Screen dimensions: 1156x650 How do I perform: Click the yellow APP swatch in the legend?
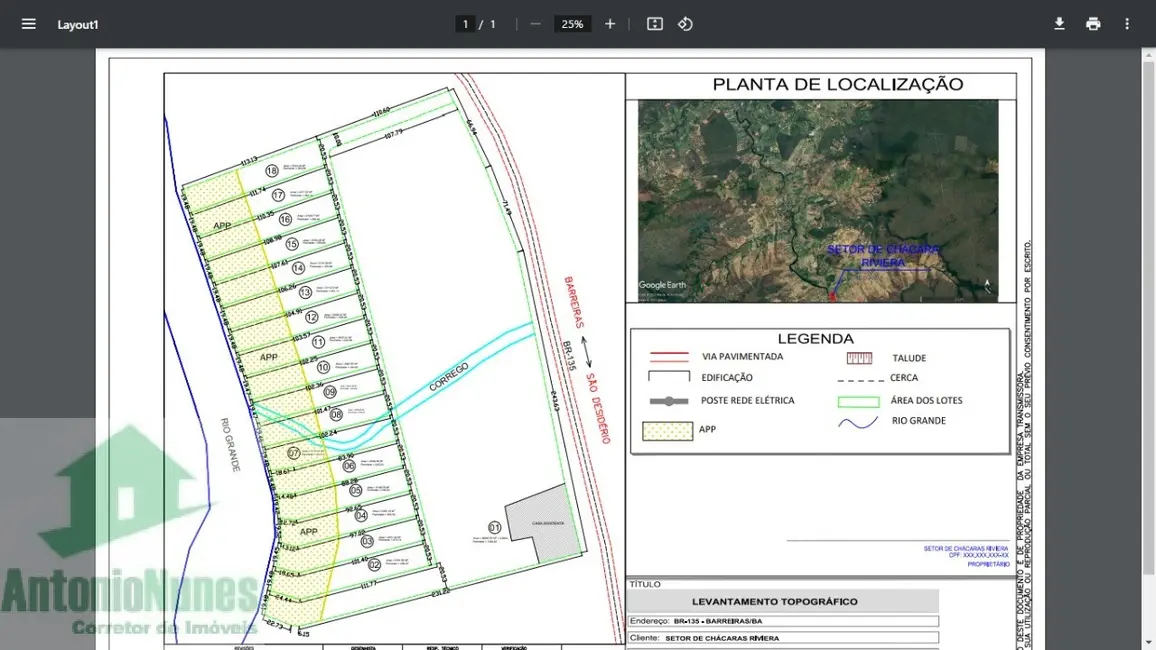pyautogui.click(x=667, y=431)
